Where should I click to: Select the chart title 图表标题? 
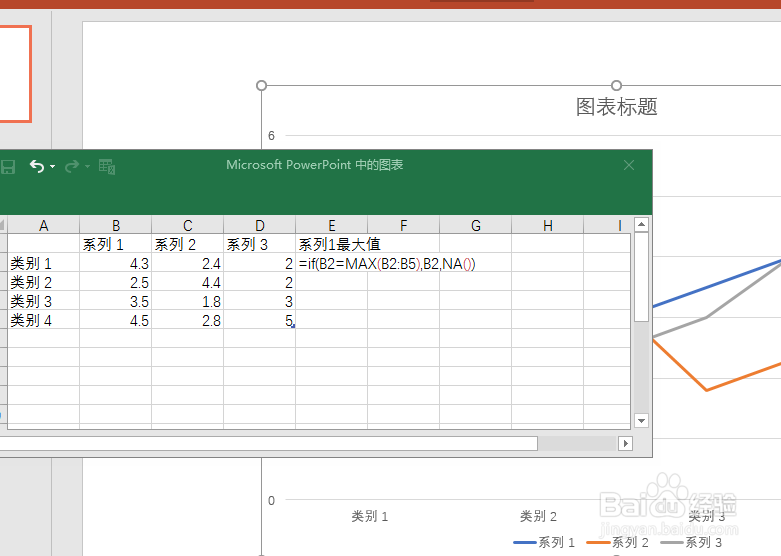(617, 107)
